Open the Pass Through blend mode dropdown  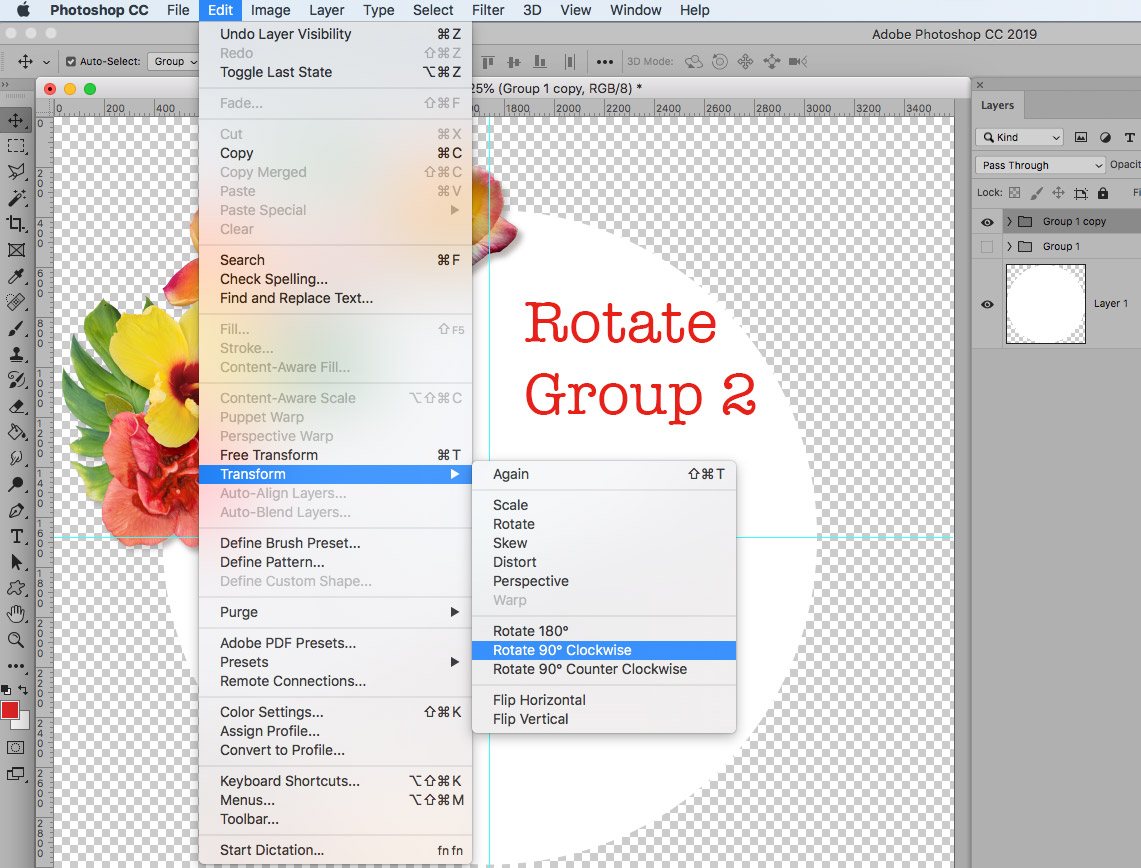click(x=1041, y=165)
